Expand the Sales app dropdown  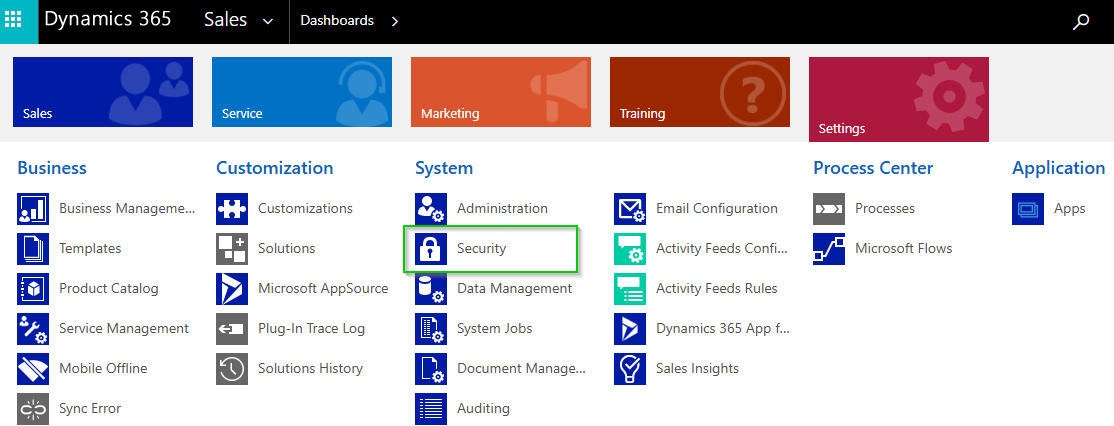(x=266, y=21)
